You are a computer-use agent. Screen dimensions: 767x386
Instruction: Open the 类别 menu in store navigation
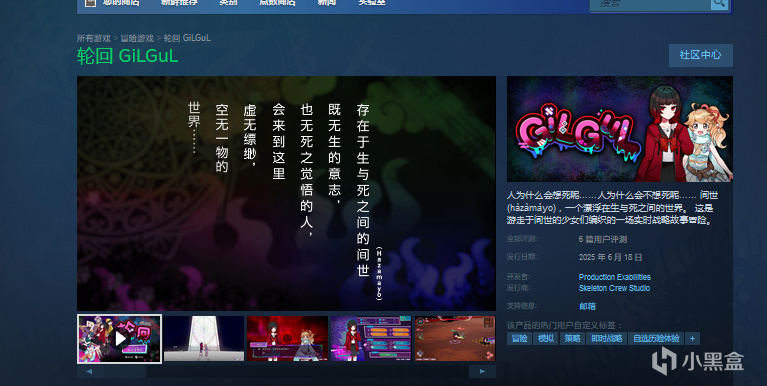coord(228,2)
